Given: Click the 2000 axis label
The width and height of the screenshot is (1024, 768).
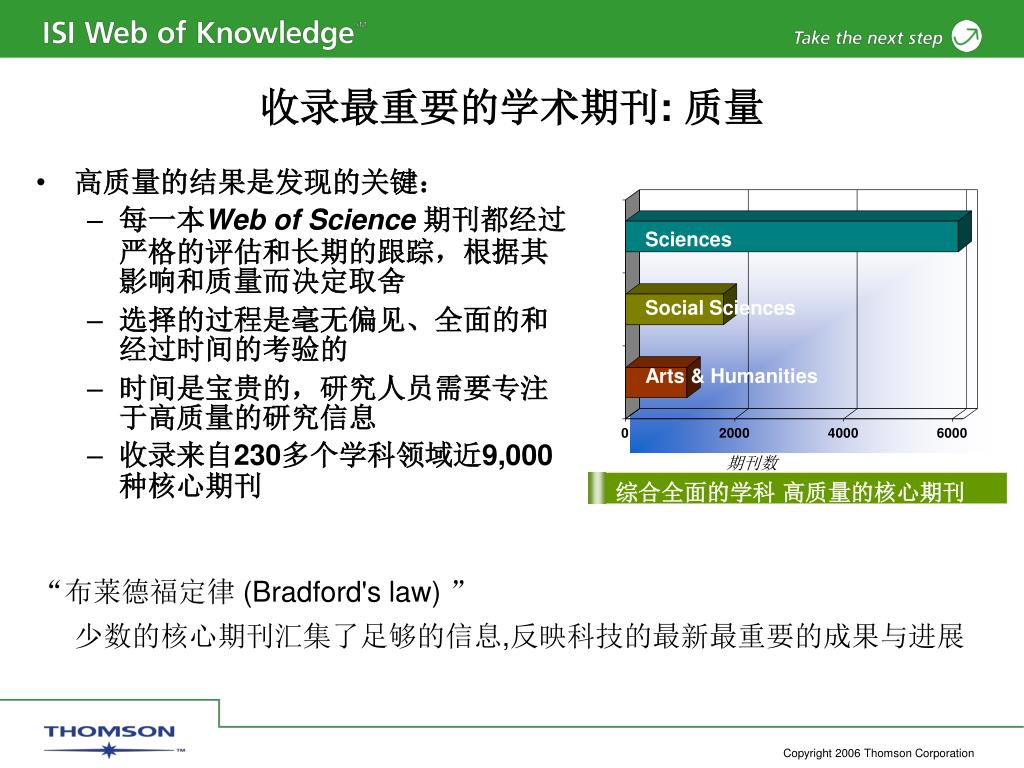Looking at the screenshot, I should [x=734, y=433].
